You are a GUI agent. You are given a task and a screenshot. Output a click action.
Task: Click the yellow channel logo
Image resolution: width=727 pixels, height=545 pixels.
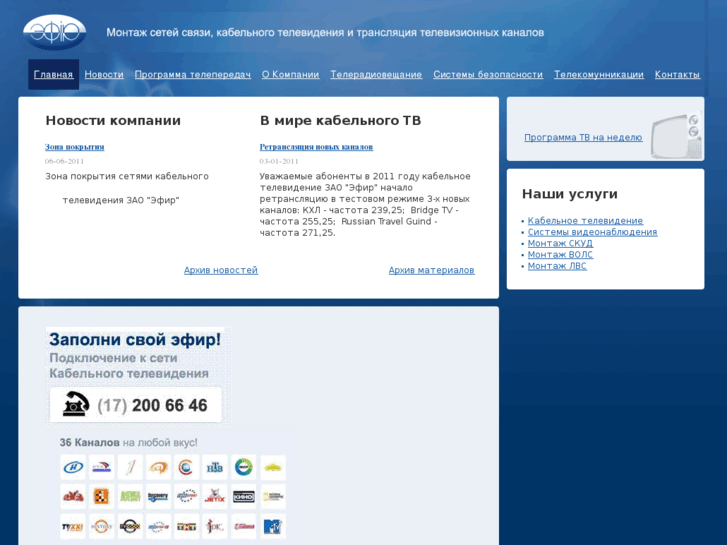pos(273,467)
